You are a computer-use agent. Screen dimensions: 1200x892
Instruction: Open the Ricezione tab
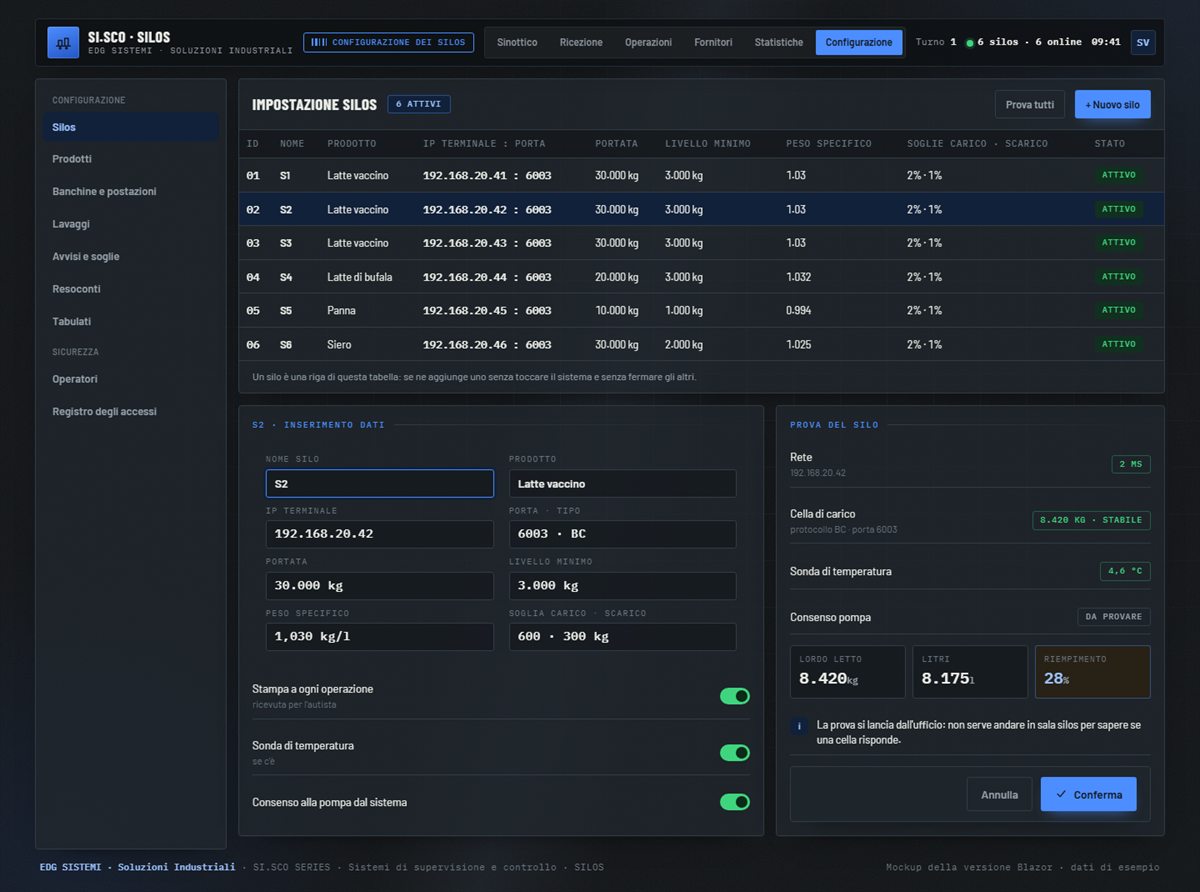pos(581,42)
